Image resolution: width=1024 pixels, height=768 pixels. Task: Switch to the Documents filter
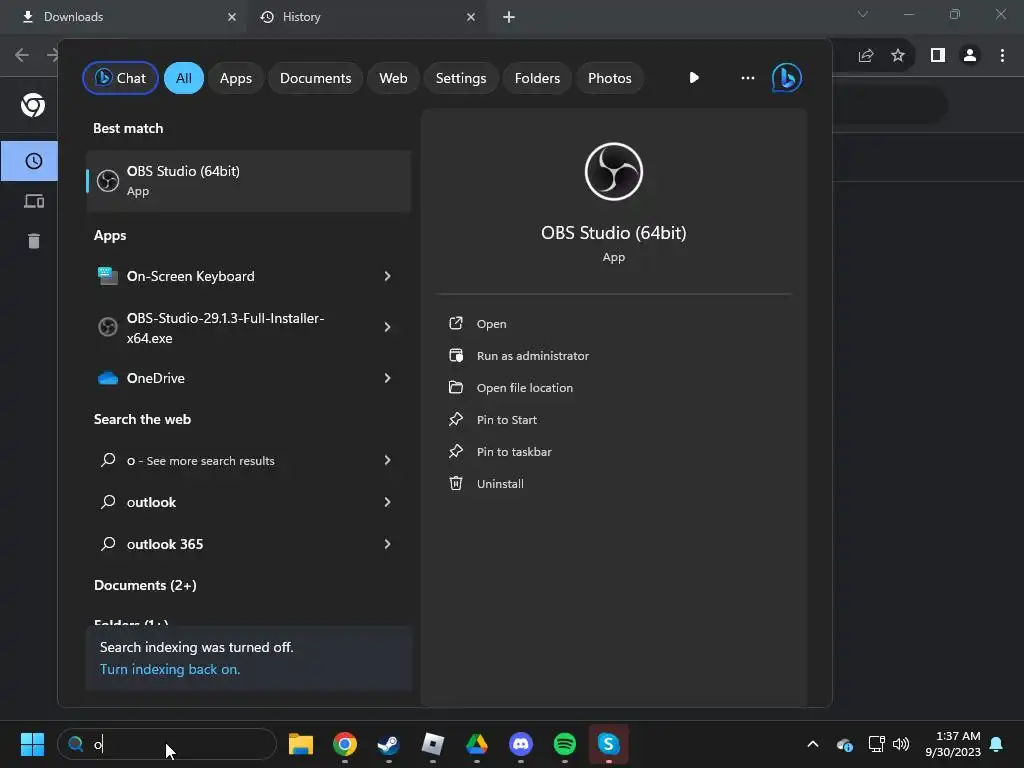315,78
